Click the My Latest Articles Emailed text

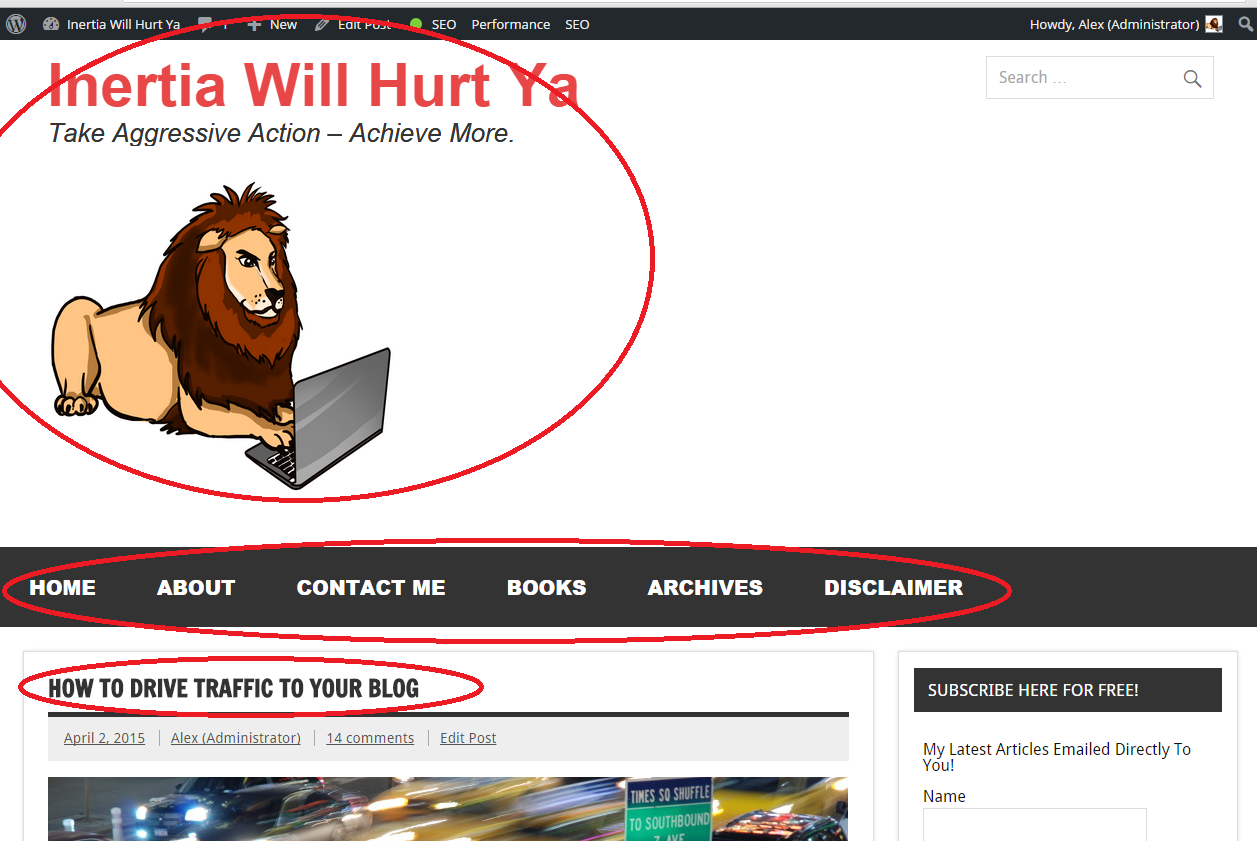coord(1057,757)
